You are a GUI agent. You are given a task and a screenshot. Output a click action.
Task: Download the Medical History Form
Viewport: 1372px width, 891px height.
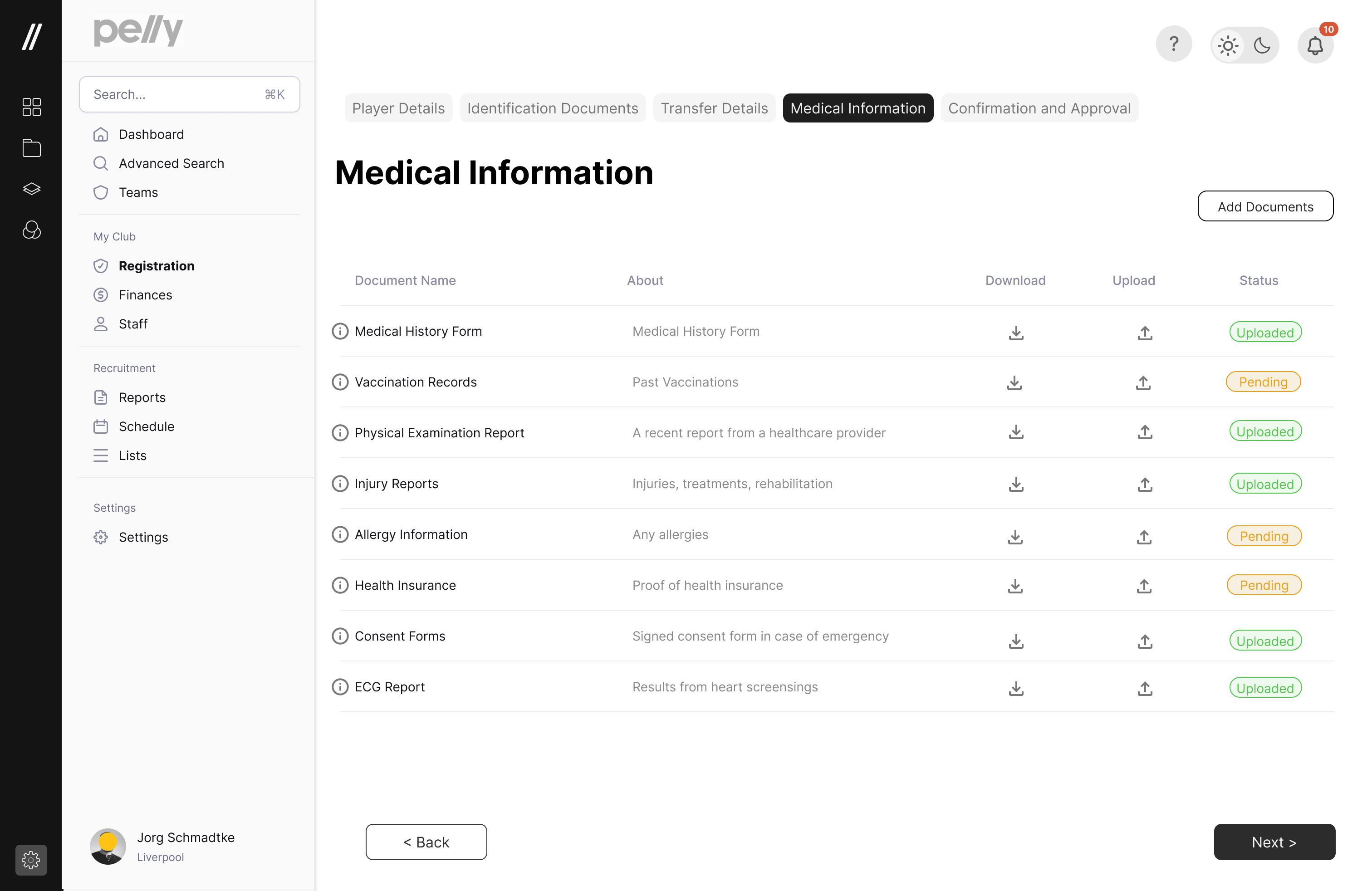[1016, 333]
